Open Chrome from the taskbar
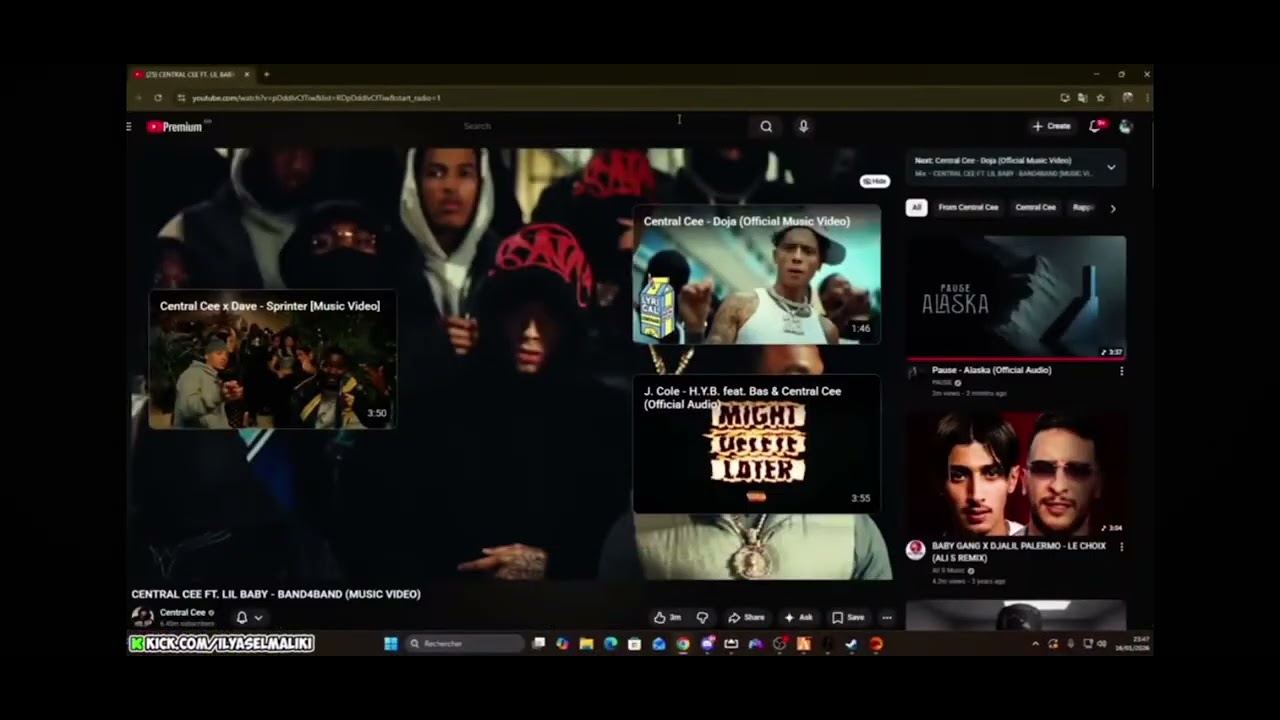Screen dimensions: 1280x720 click(682, 644)
